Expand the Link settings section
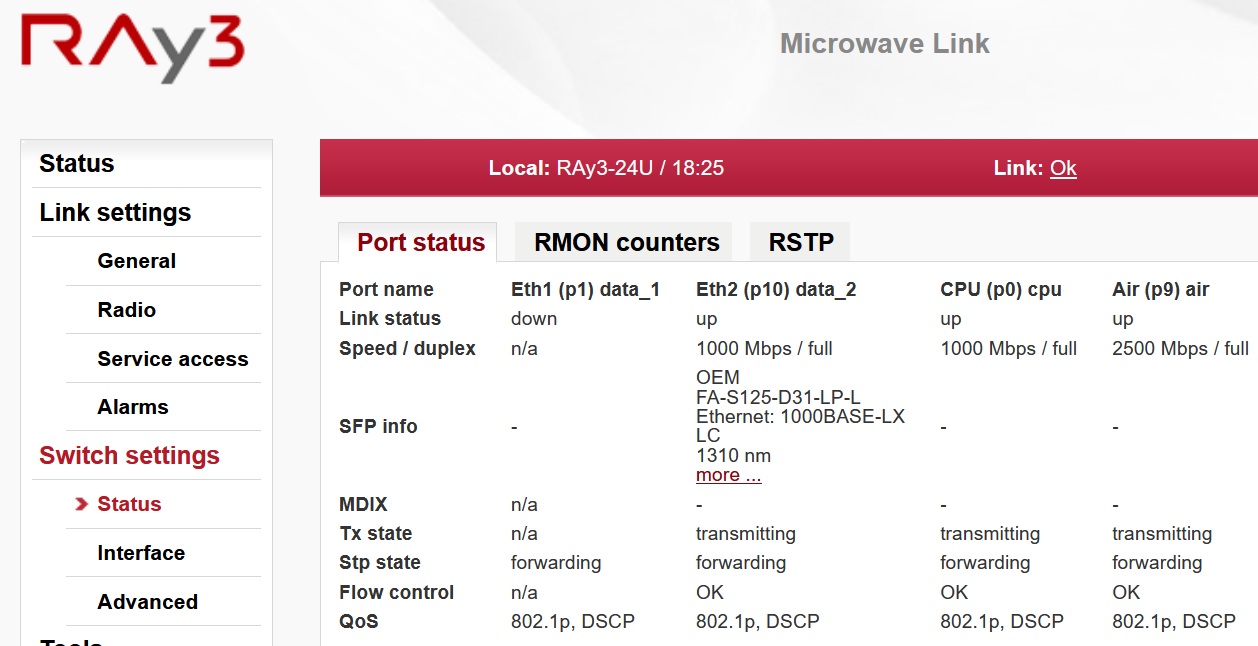1258x646 pixels. (115, 212)
